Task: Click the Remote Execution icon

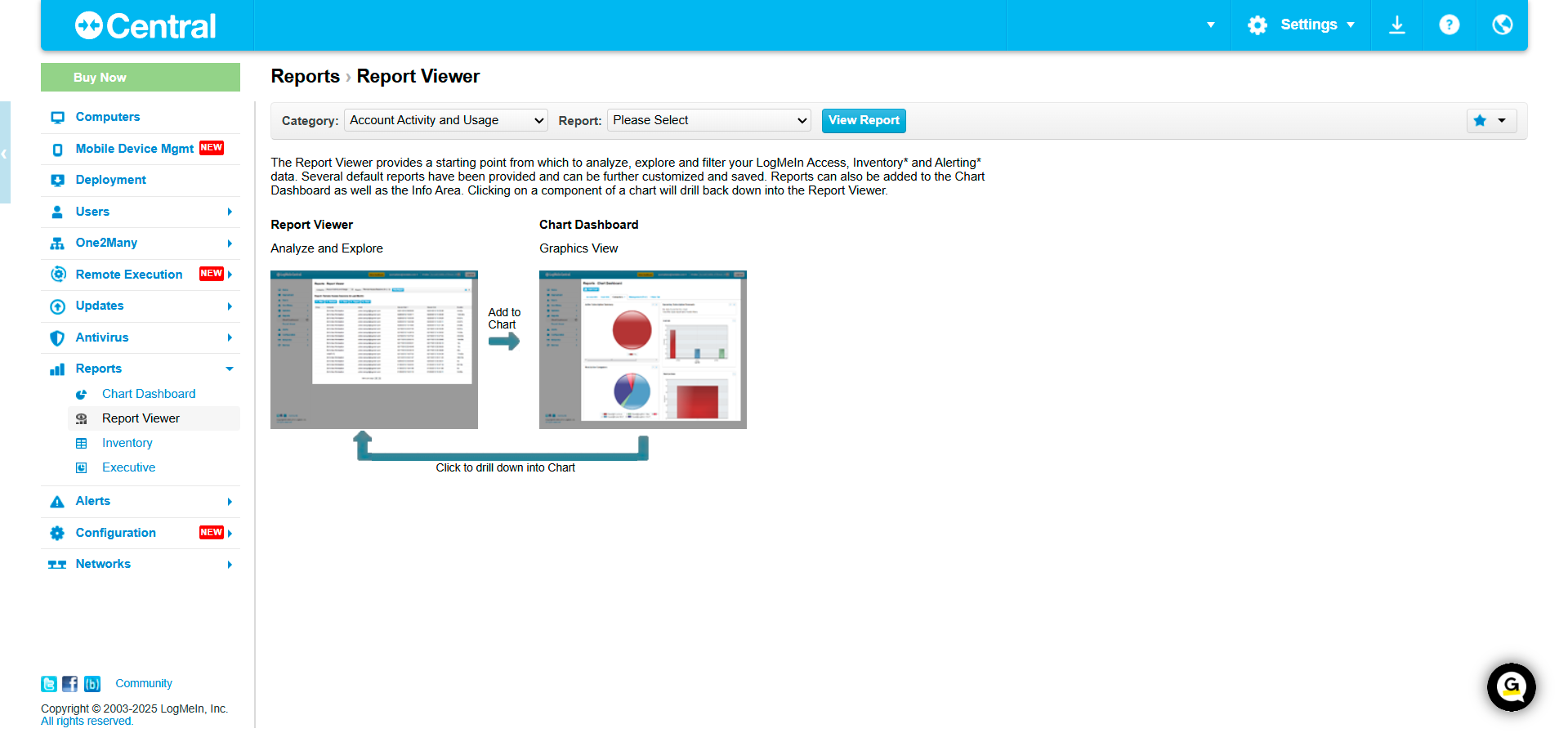Action: [58, 275]
